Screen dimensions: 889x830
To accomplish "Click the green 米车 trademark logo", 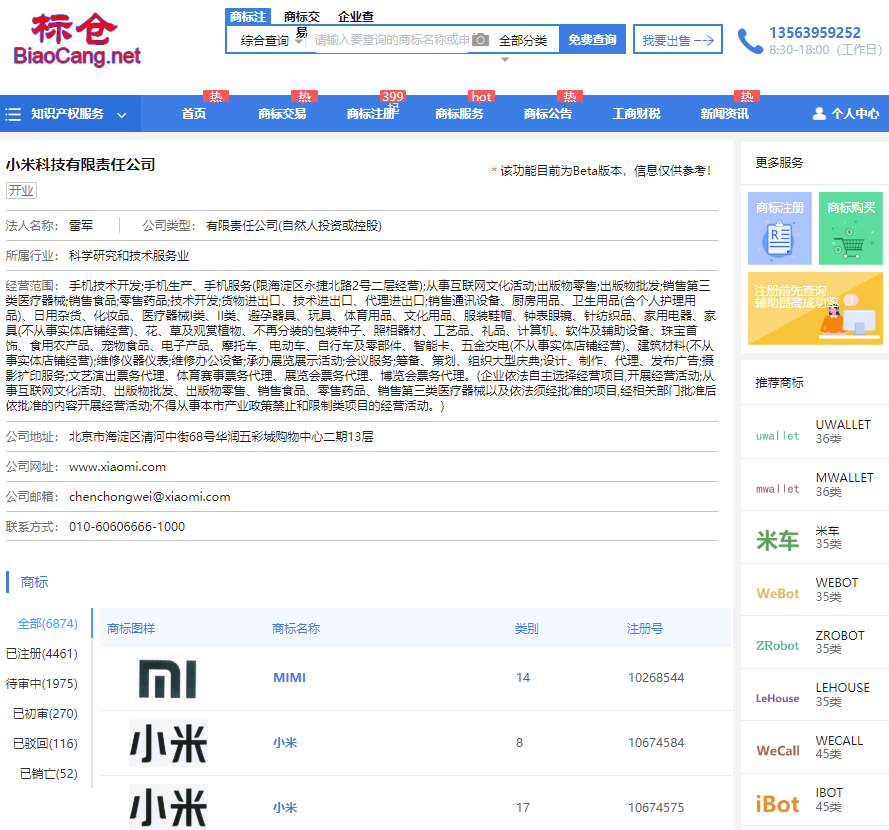I will 777,540.
